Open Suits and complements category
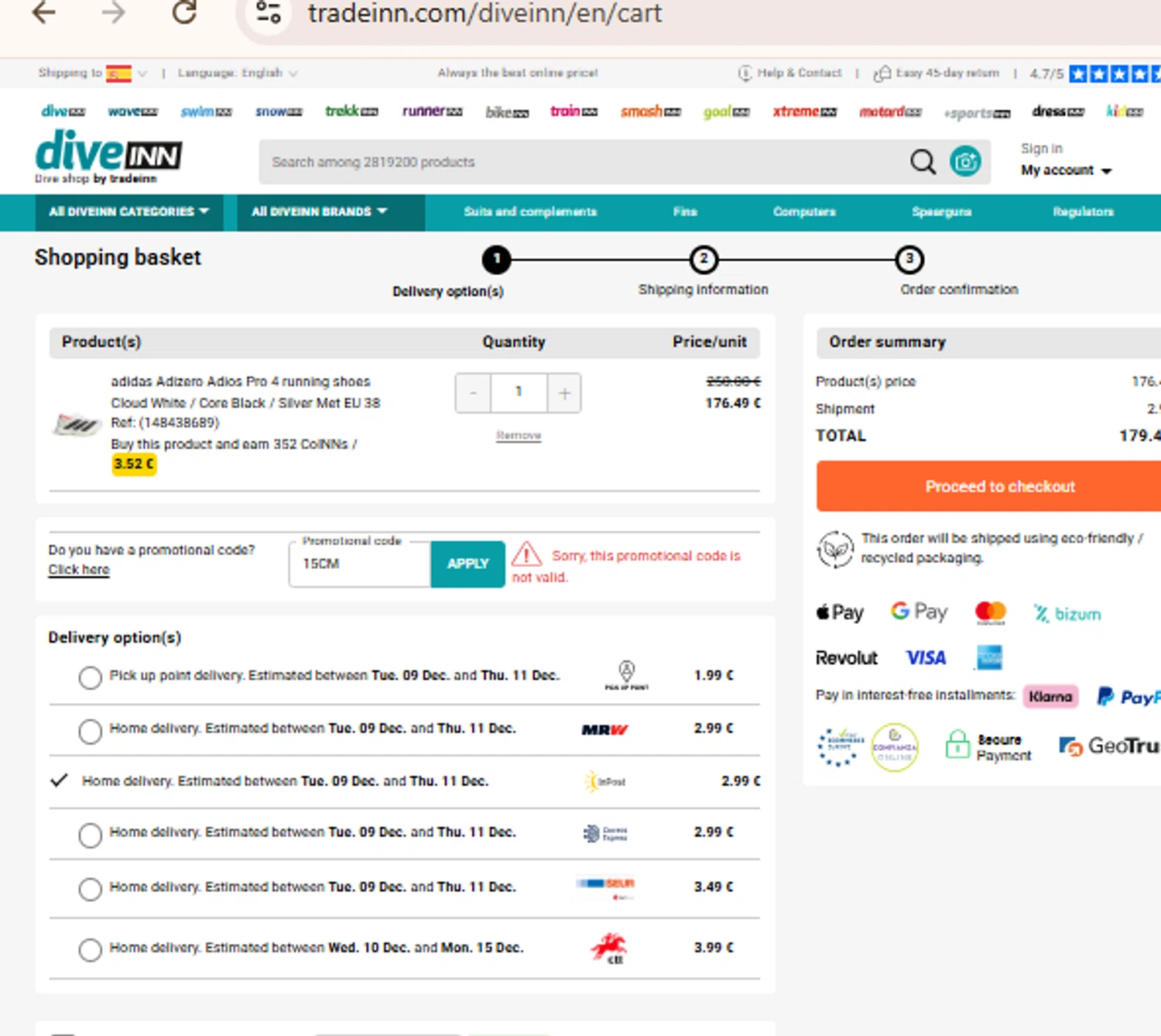 tap(530, 211)
